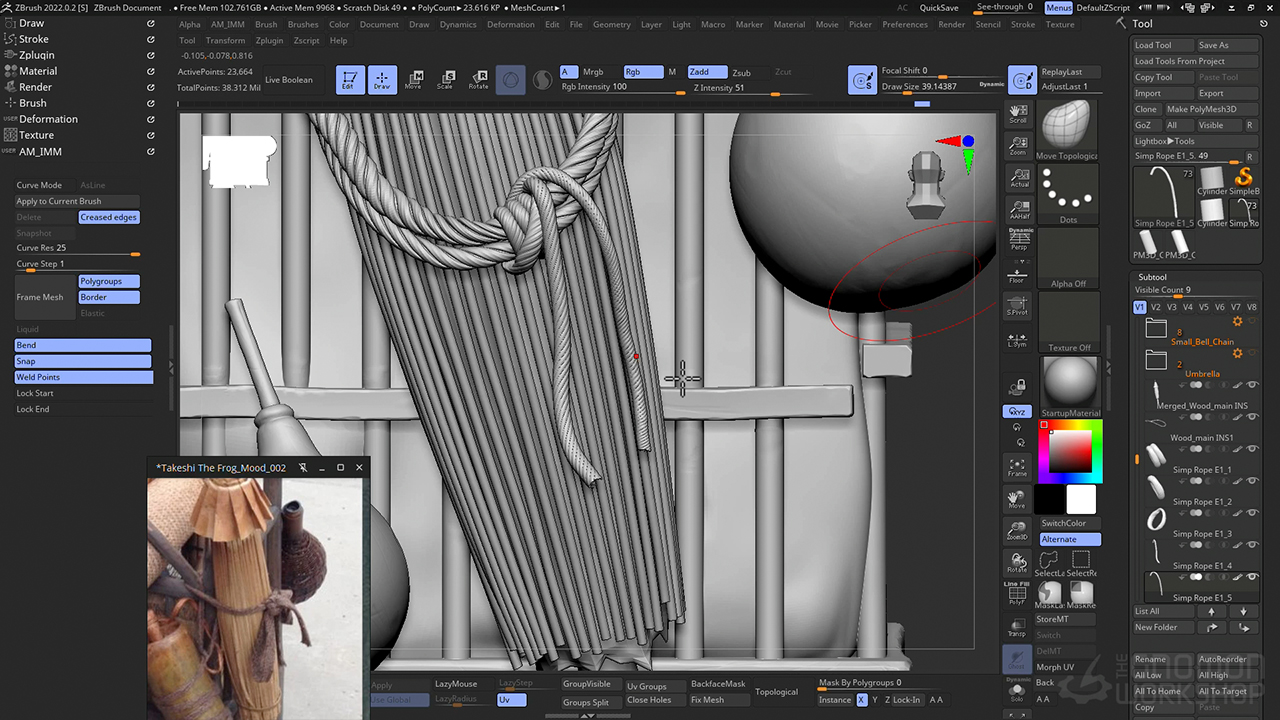Expand the Deformation palette in left tray
This screenshot has width=1280, height=720.
pyautogui.click(x=48, y=119)
